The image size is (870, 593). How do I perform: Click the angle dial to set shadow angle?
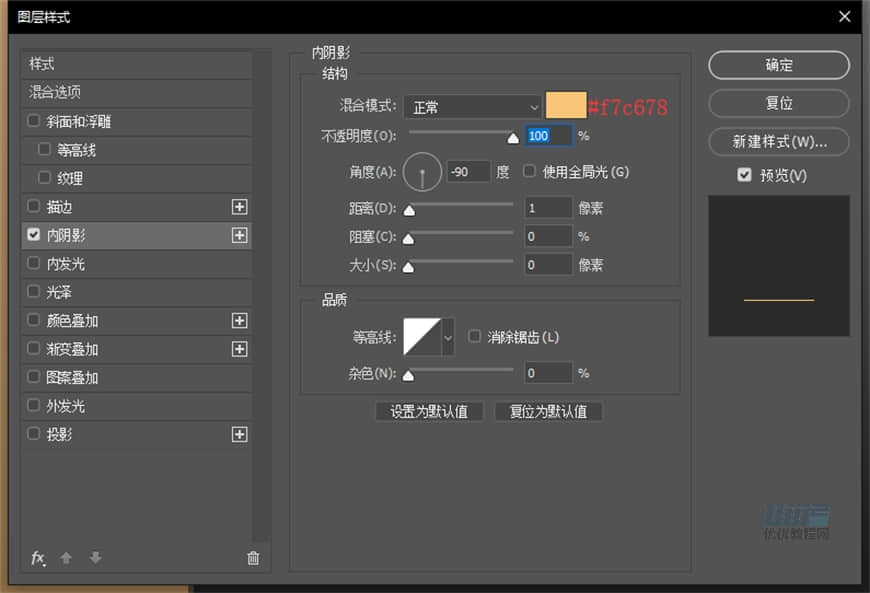[422, 172]
